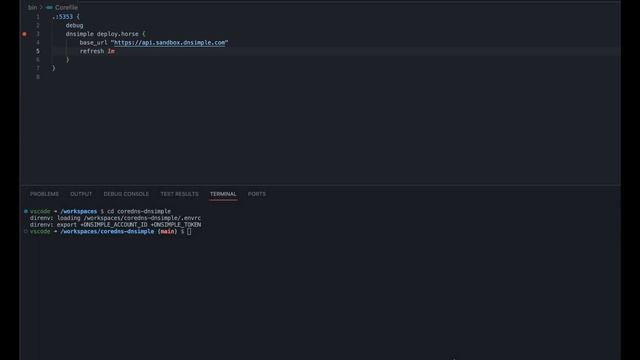
Task: Click the 'refresh' keyword on line 5
Action: 92,51
